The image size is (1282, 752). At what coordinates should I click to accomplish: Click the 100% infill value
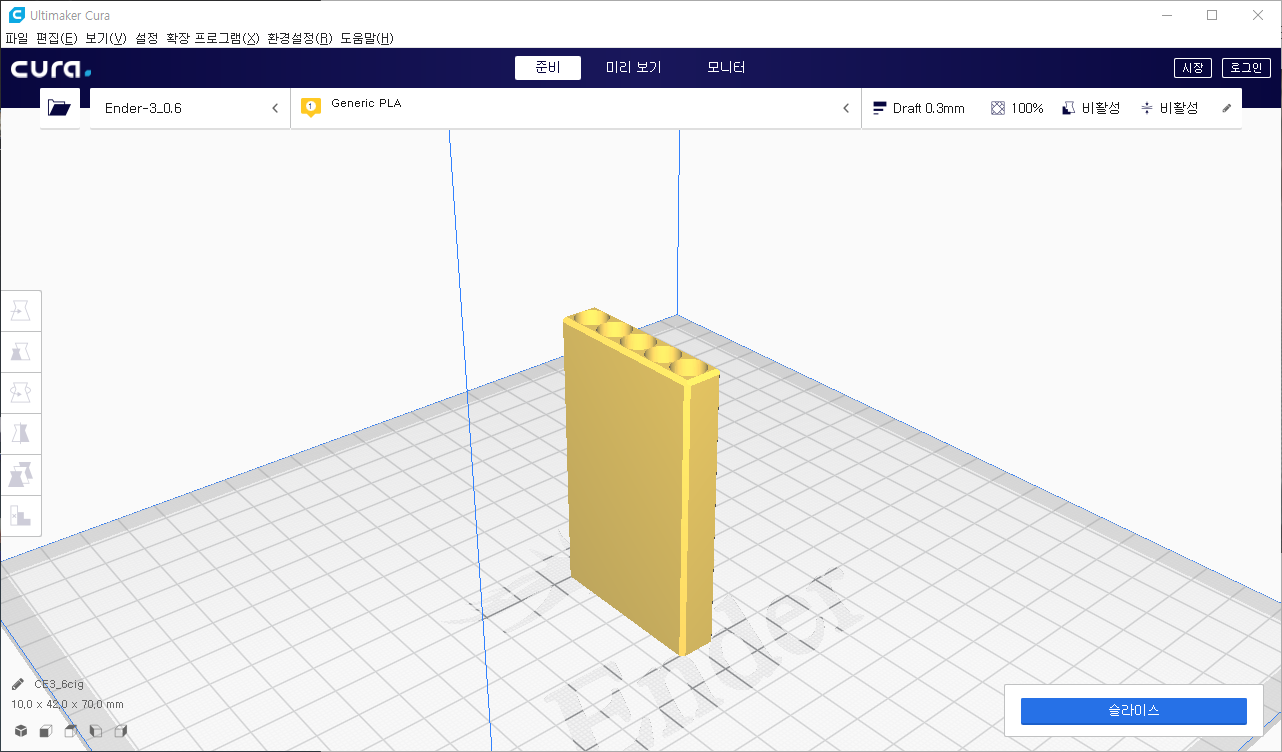(1027, 108)
